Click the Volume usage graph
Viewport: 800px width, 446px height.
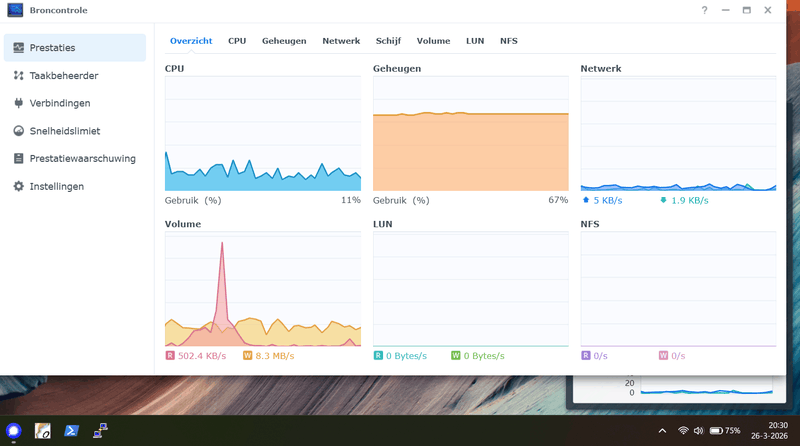[x=263, y=289]
